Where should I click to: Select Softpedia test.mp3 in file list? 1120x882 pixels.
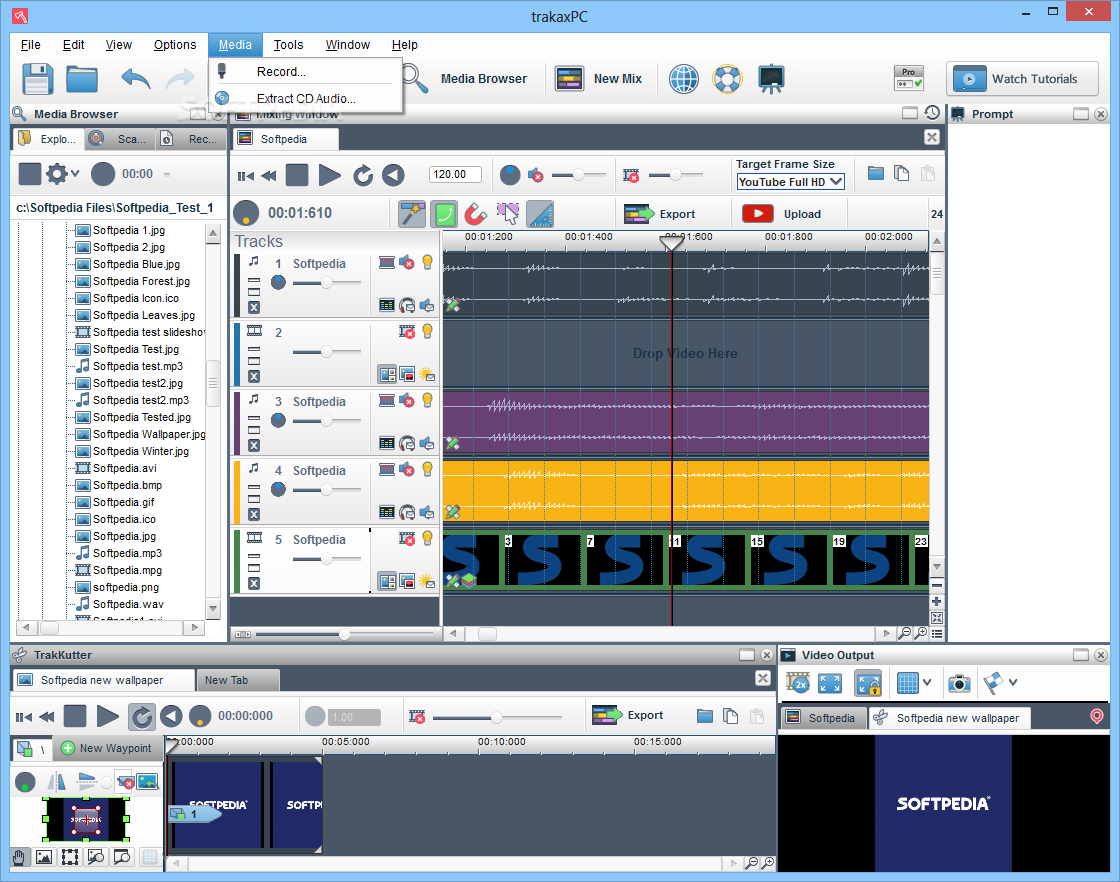tap(138, 366)
